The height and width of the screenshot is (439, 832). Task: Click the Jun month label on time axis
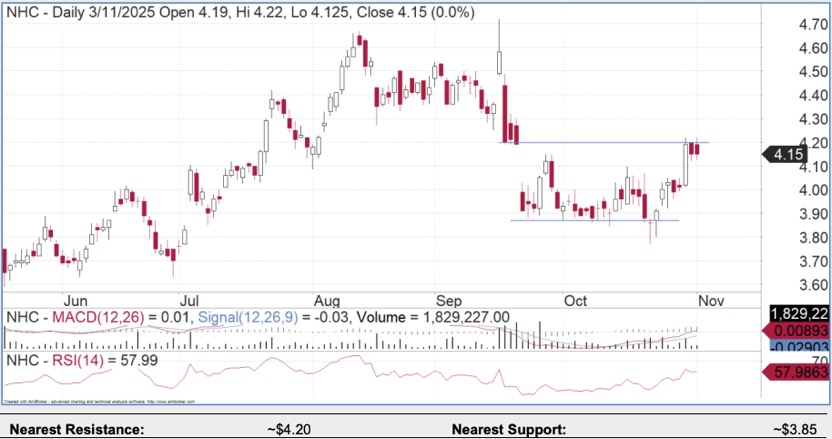coord(75,298)
